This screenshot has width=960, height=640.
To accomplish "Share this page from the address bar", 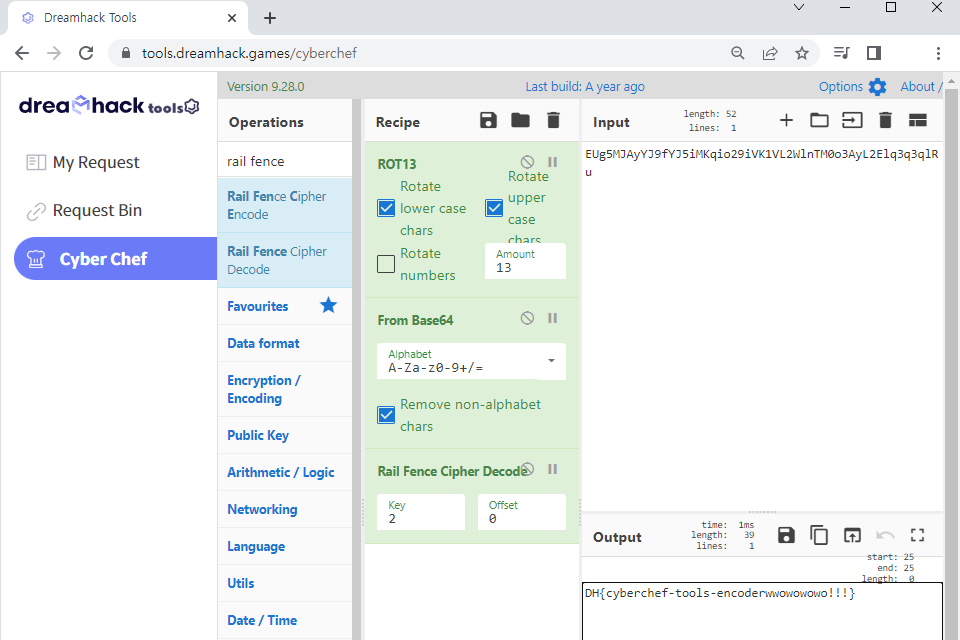I will click(770, 53).
